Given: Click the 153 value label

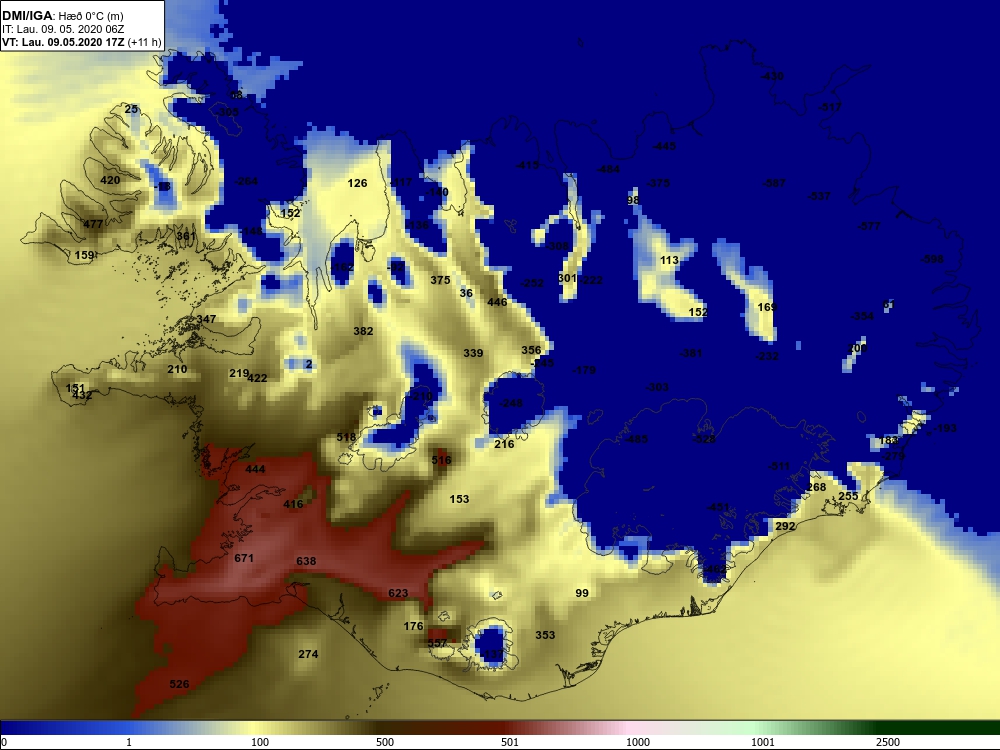Looking at the screenshot, I should click(459, 499).
